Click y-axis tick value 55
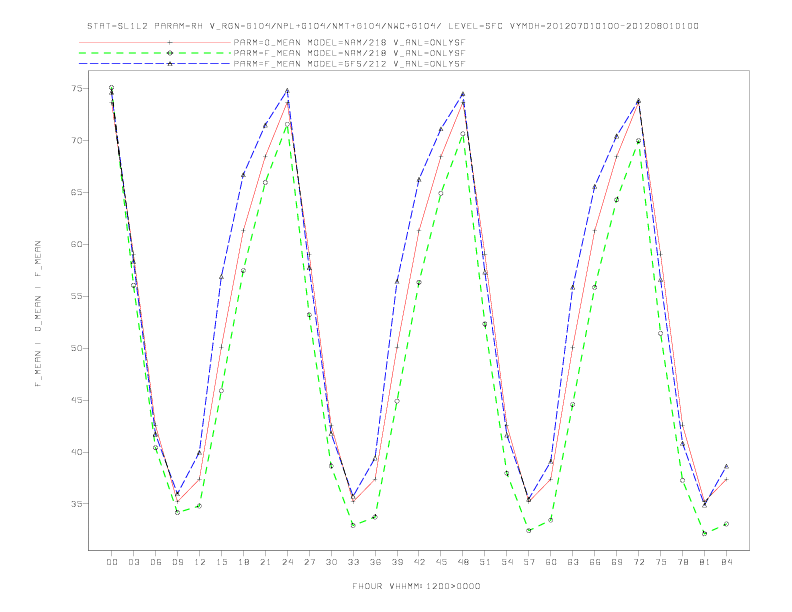792x612 pixels. point(77,296)
